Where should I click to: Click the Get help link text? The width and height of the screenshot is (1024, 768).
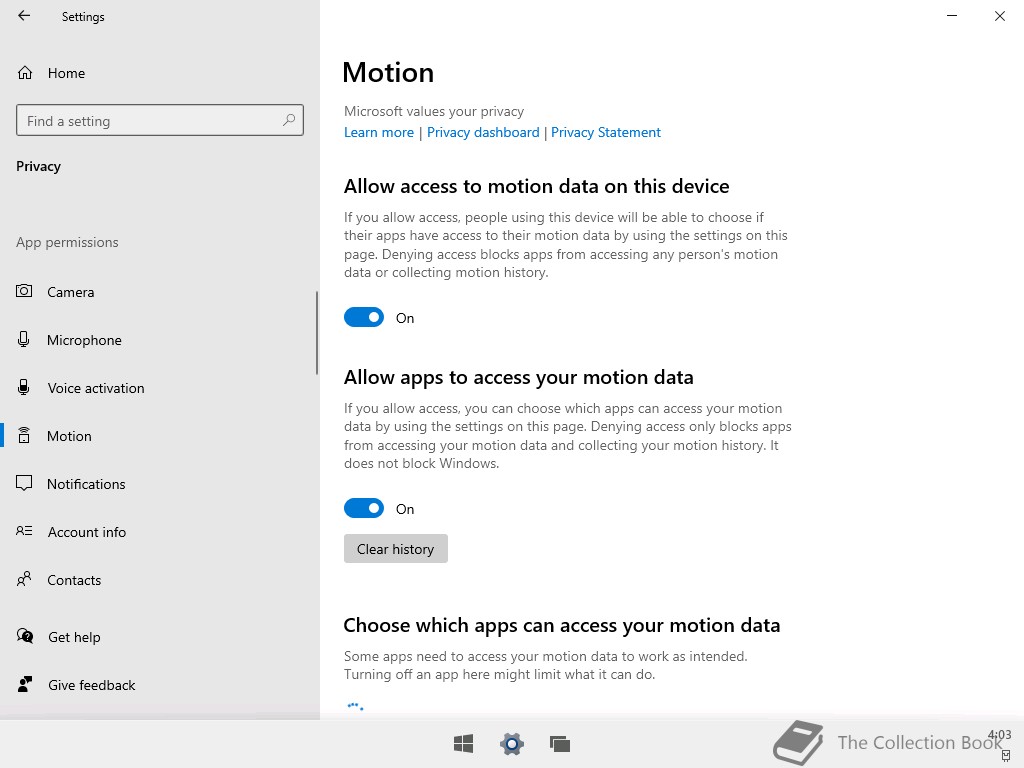click(x=74, y=637)
